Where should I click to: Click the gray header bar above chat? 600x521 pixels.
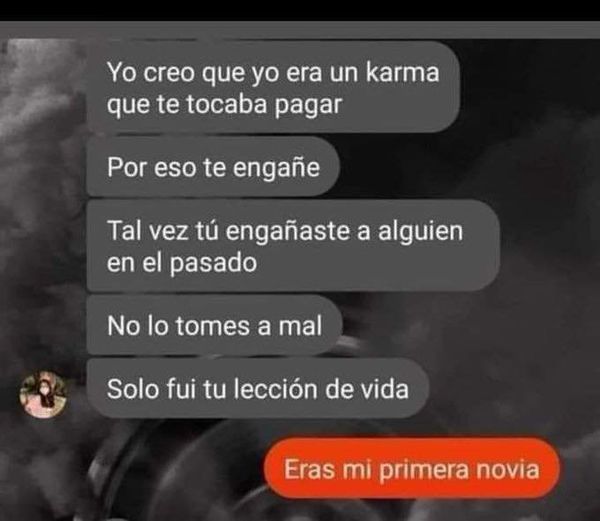coord(300,30)
